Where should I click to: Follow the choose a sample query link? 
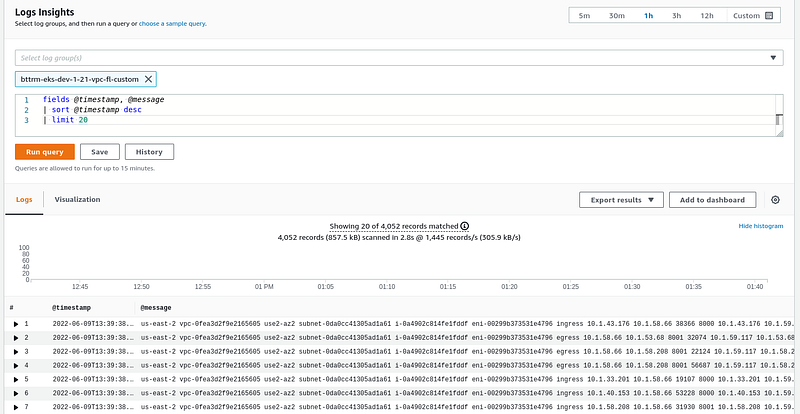(x=172, y=23)
